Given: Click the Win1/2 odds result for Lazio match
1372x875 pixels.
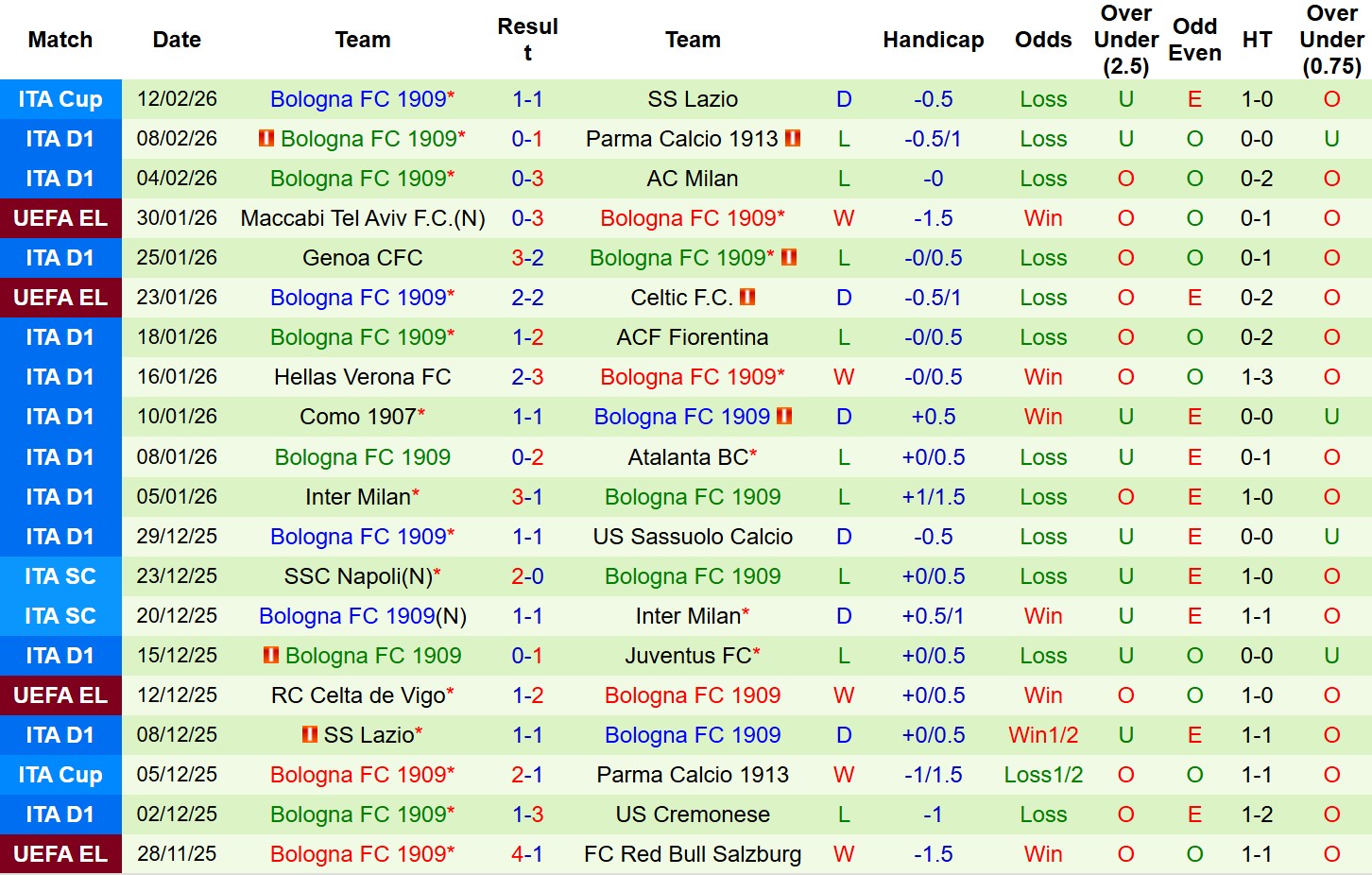Looking at the screenshot, I should 1043,735.
